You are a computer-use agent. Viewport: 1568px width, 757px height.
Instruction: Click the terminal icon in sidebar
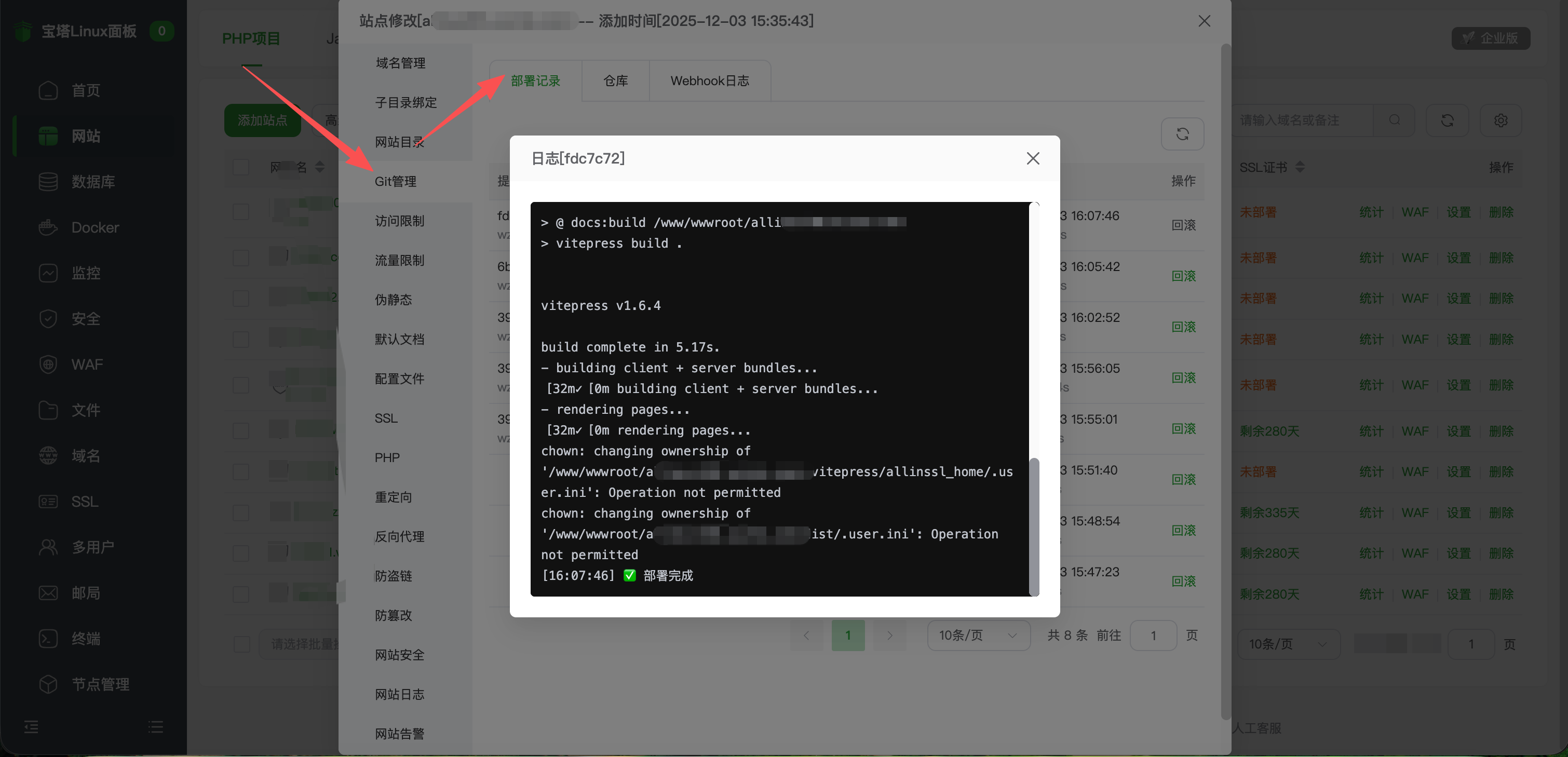pyautogui.click(x=47, y=638)
